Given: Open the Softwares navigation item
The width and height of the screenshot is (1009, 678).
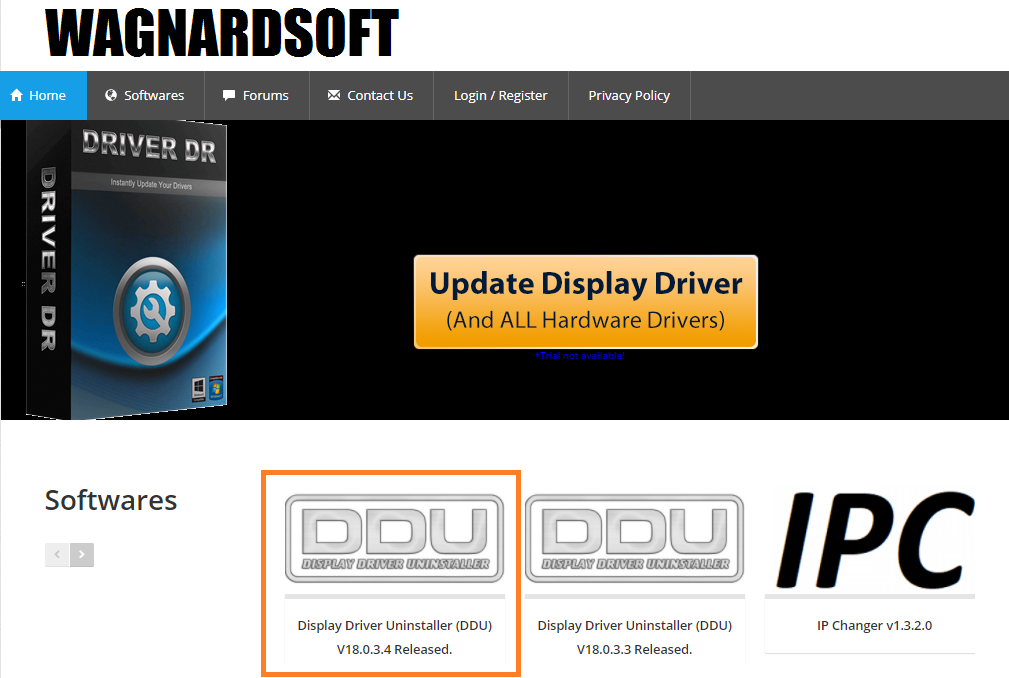Looking at the screenshot, I should point(145,95).
